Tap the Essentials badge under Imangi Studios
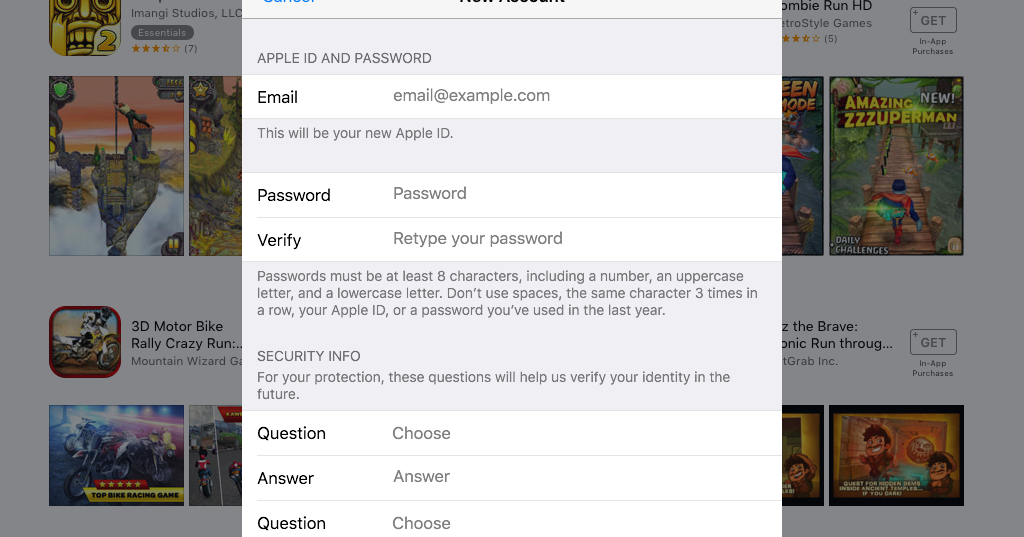 (x=164, y=32)
